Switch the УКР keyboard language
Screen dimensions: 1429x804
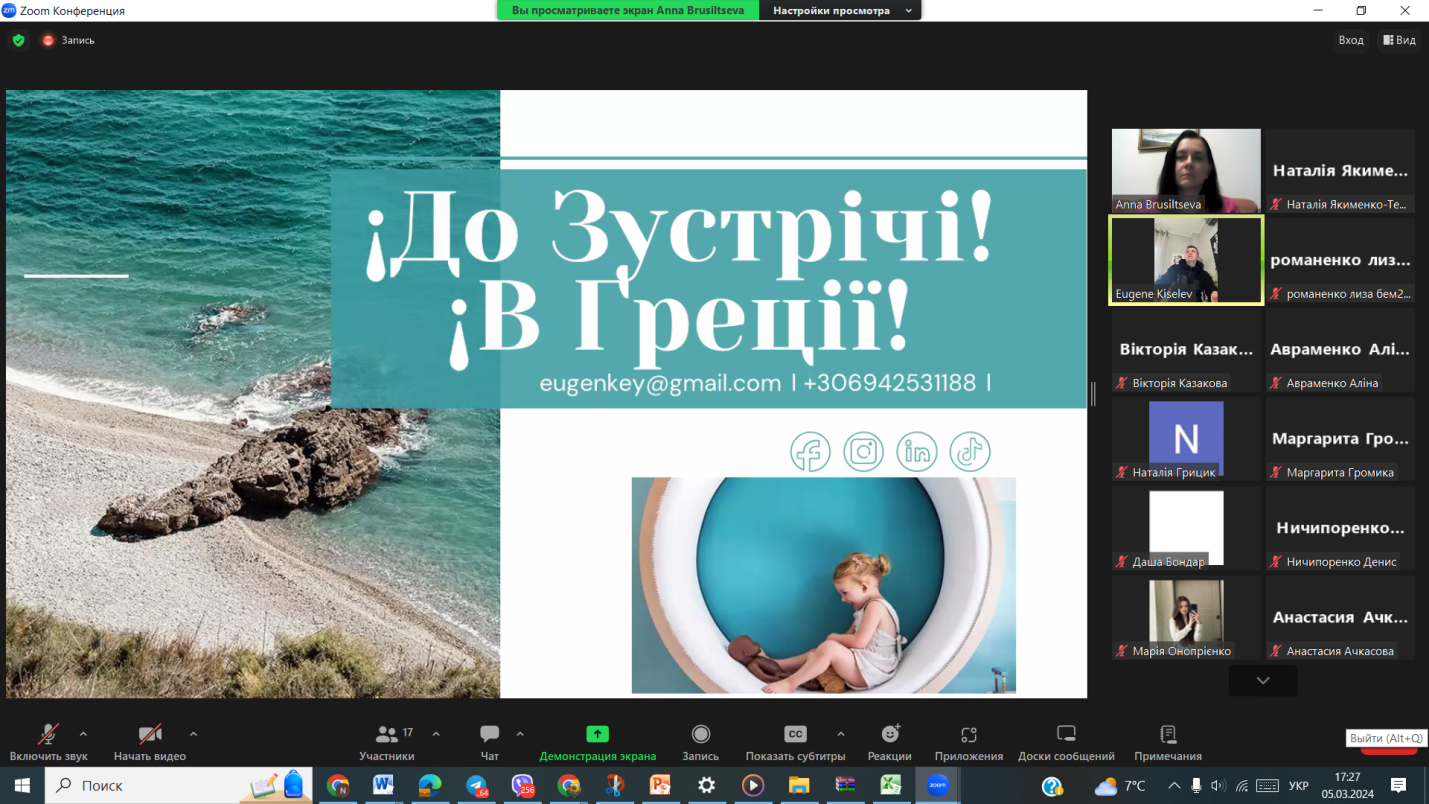point(1299,786)
